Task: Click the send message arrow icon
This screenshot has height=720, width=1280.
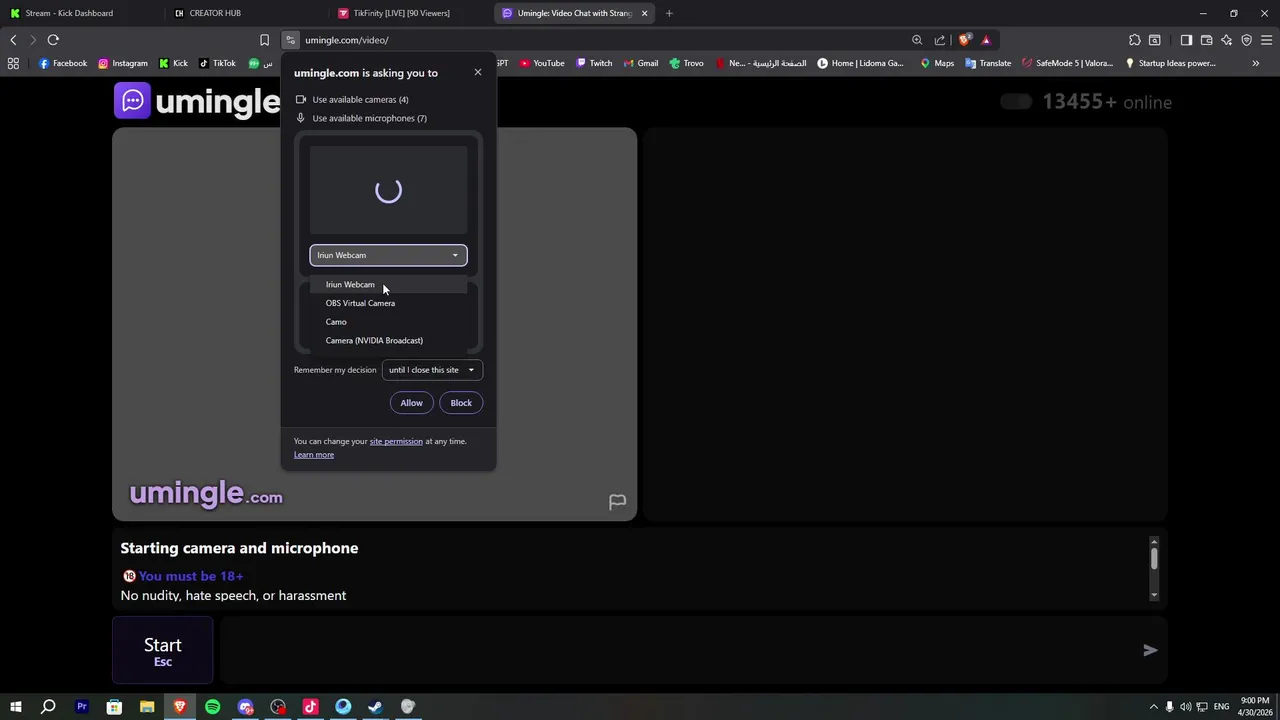Action: pyautogui.click(x=1150, y=650)
